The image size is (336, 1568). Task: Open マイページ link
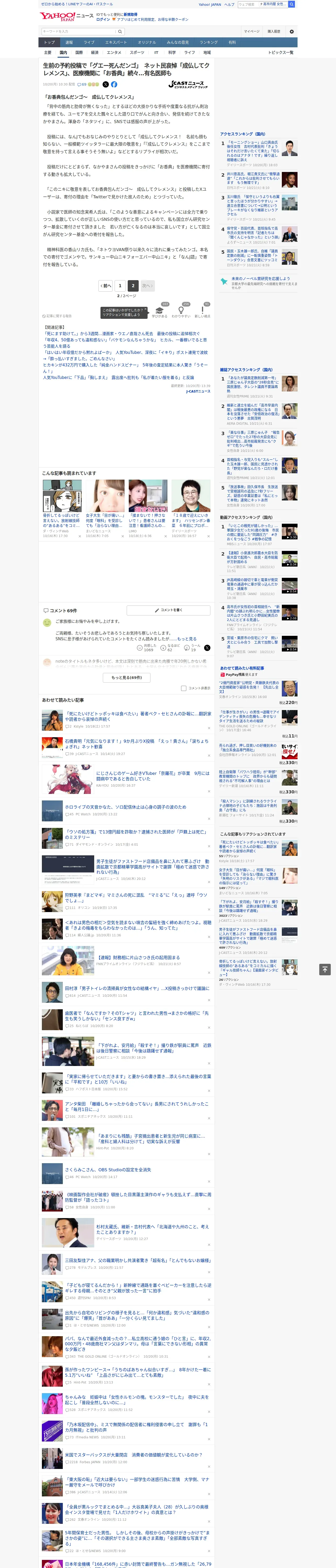[252, 32]
